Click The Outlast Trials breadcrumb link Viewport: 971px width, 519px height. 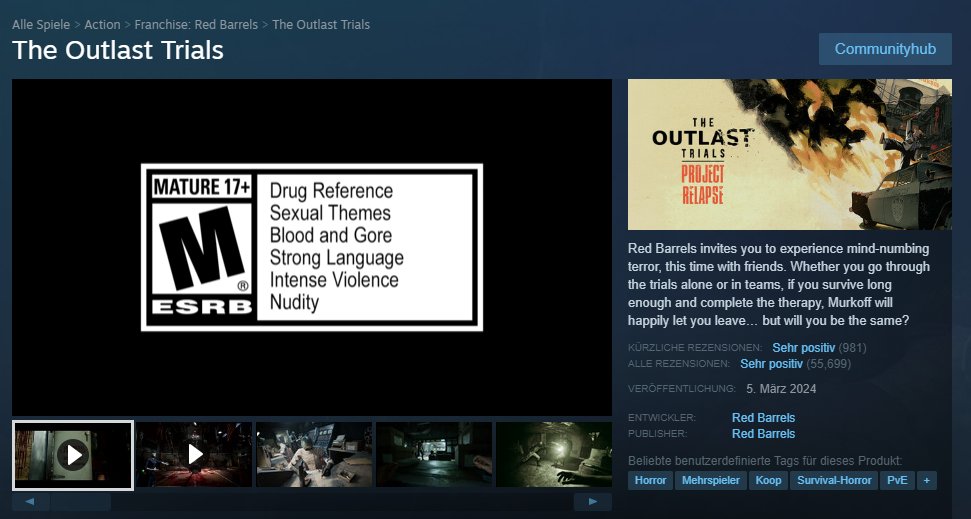(321, 25)
